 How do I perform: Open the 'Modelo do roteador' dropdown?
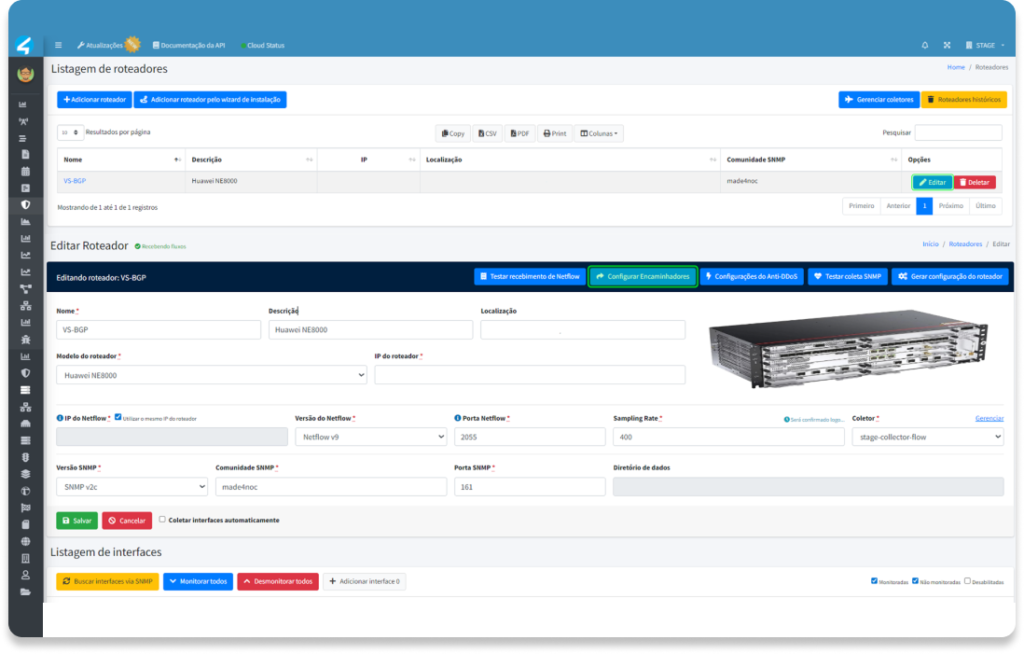coord(211,374)
